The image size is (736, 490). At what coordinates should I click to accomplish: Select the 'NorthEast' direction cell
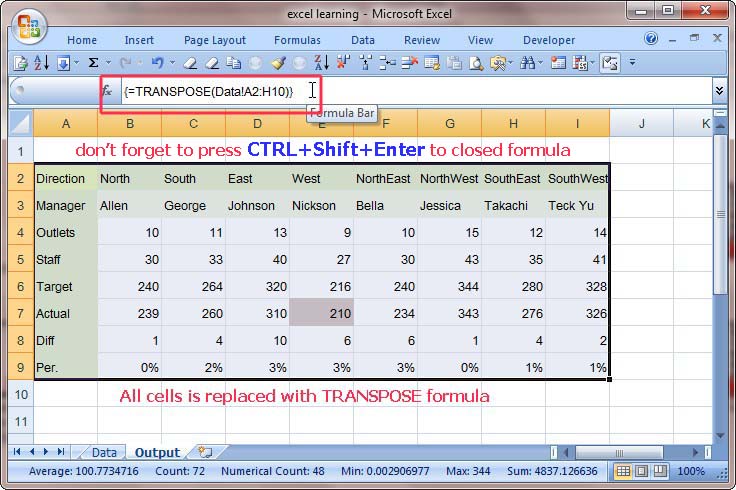click(x=385, y=178)
